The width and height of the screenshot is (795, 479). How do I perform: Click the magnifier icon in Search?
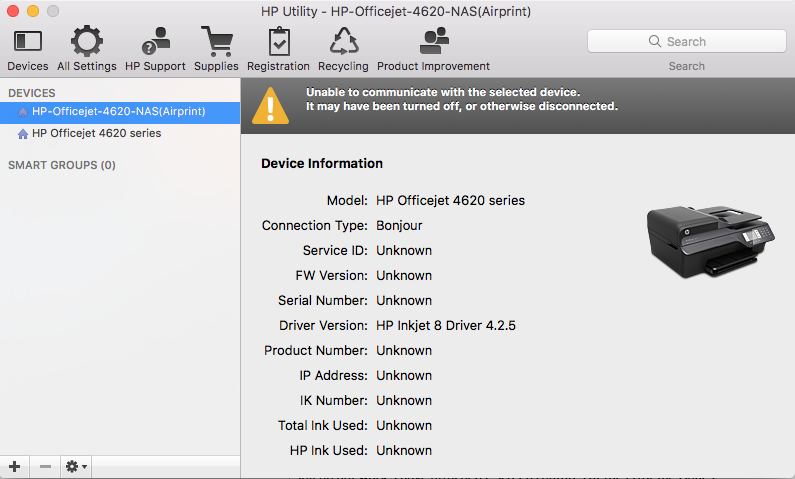pyautogui.click(x=655, y=41)
